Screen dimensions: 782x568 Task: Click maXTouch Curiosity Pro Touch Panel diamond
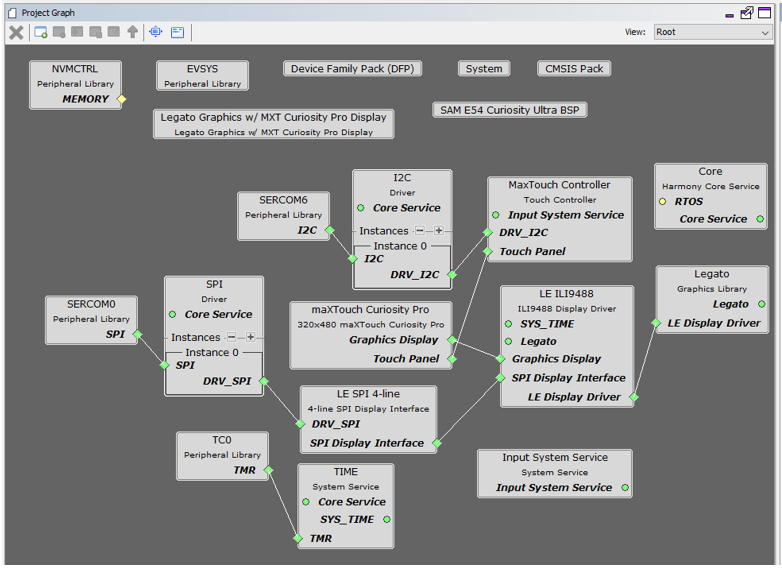point(452,359)
